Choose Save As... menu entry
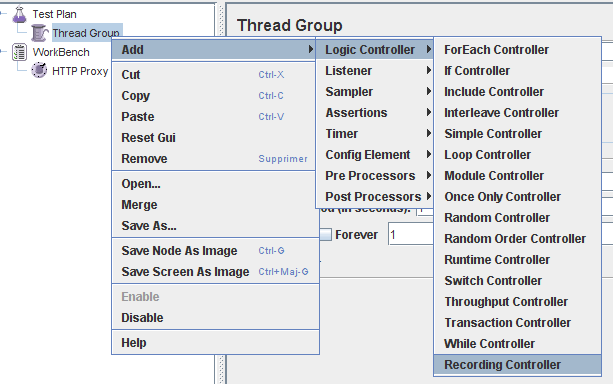The image size is (613, 384). pyautogui.click(x=215, y=226)
